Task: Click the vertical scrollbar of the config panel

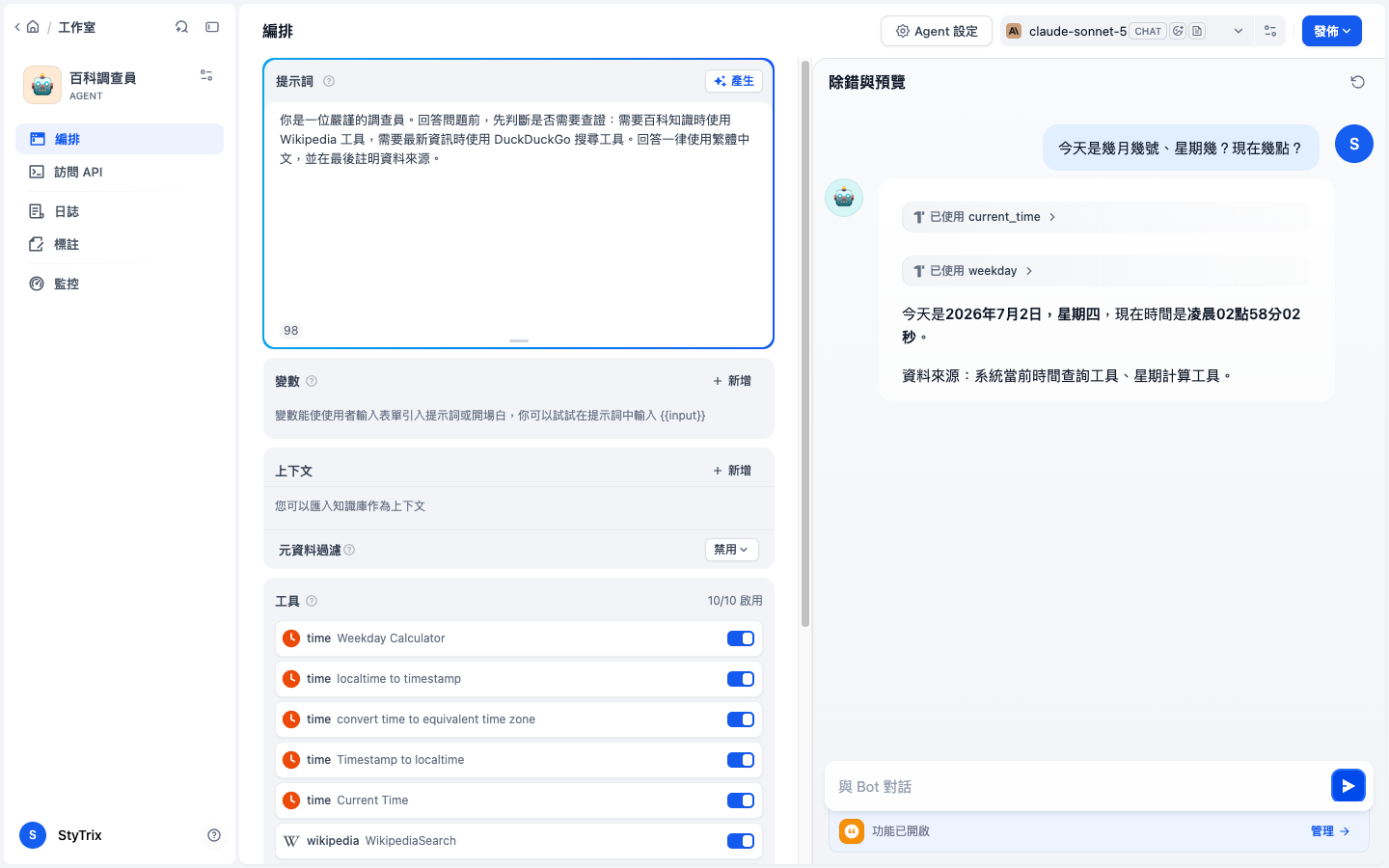Action: click(x=805, y=343)
